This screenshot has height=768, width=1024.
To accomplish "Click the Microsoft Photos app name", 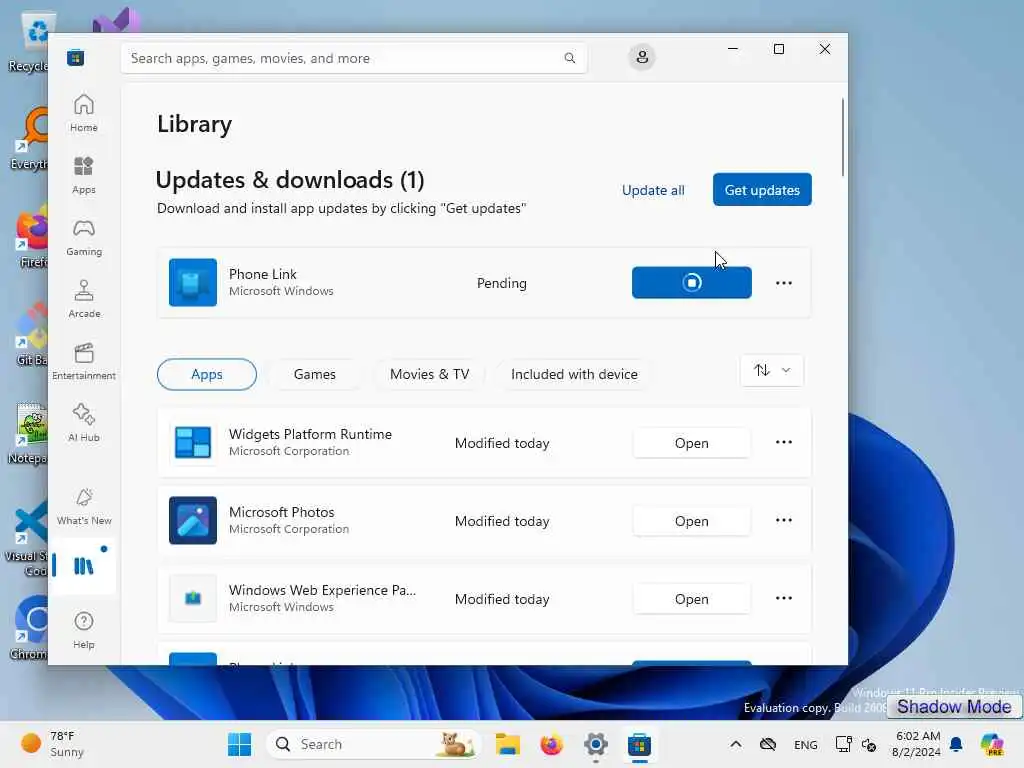I will click(x=281, y=512).
